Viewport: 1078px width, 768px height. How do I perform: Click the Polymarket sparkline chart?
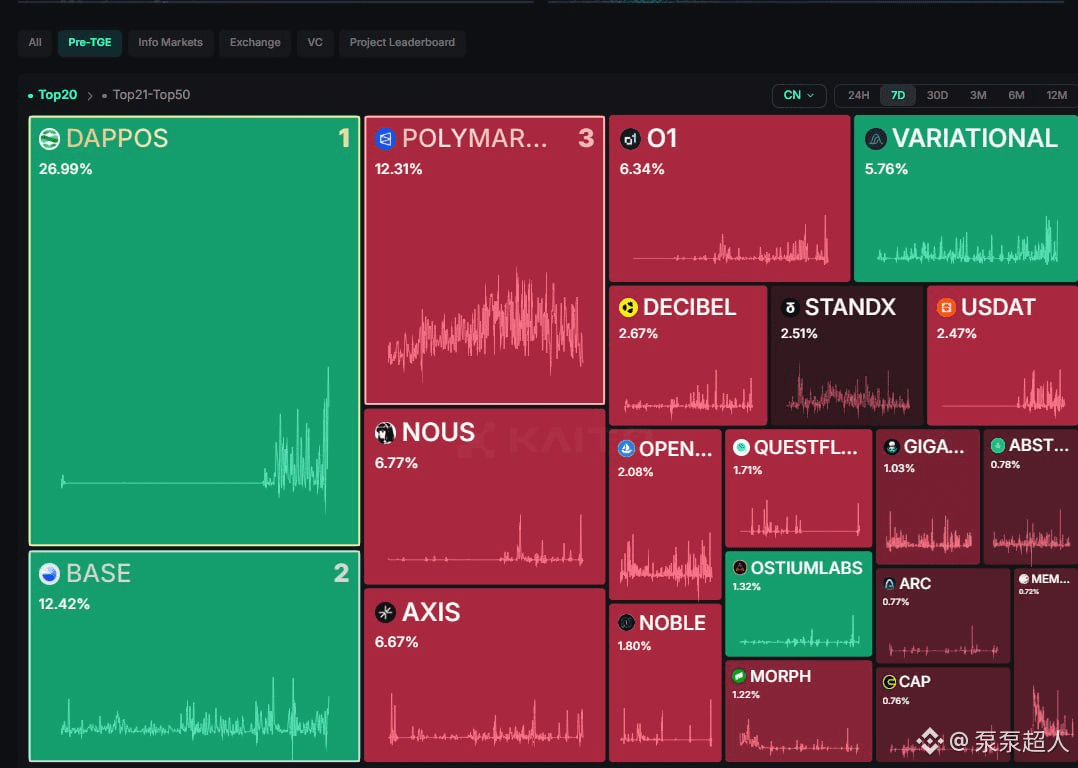point(485,325)
